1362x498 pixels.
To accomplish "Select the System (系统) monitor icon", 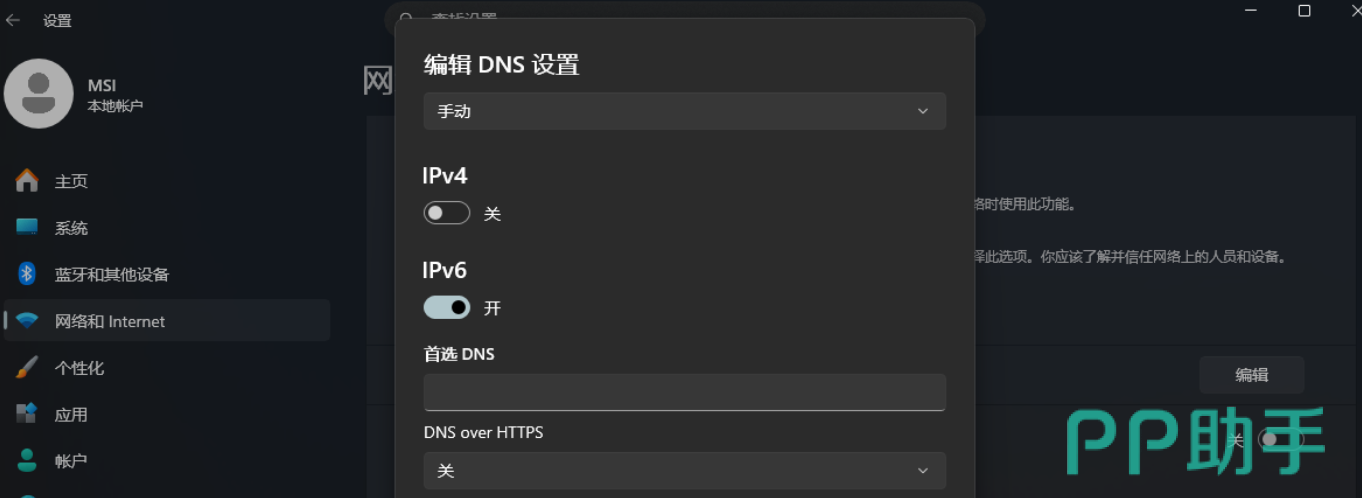I will pyautogui.click(x=27, y=227).
